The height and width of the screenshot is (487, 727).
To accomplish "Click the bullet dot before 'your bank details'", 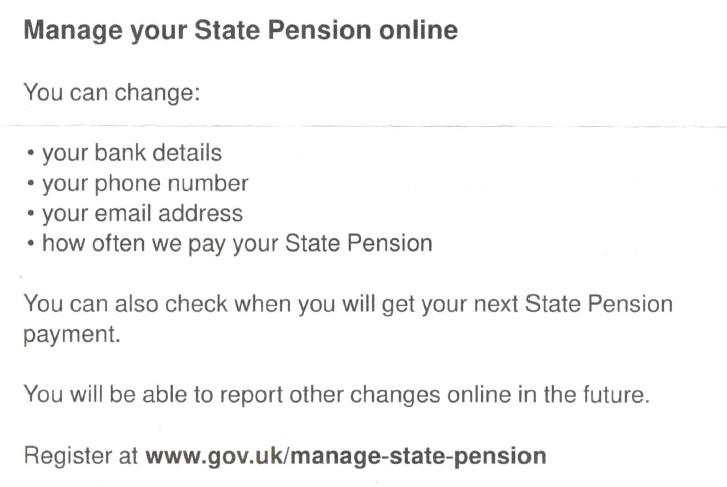I will tap(31, 153).
